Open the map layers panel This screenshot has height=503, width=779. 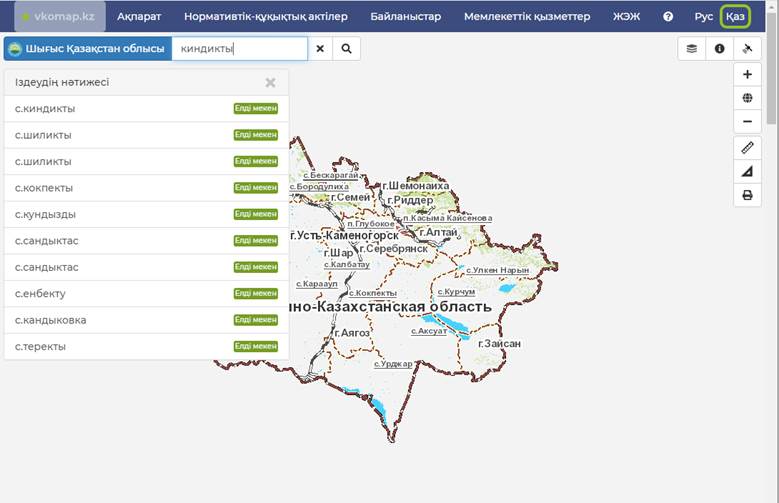[691, 48]
